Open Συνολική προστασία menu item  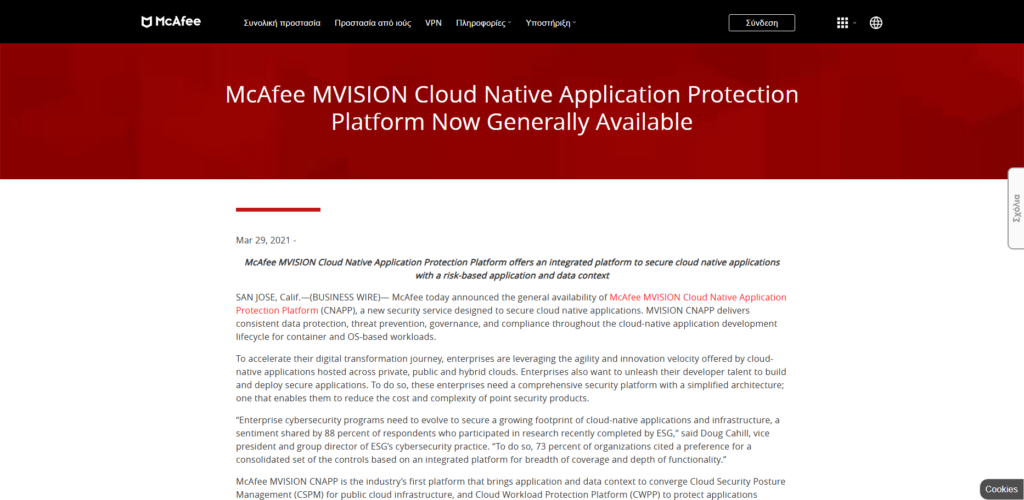pyautogui.click(x=282, y=23)
